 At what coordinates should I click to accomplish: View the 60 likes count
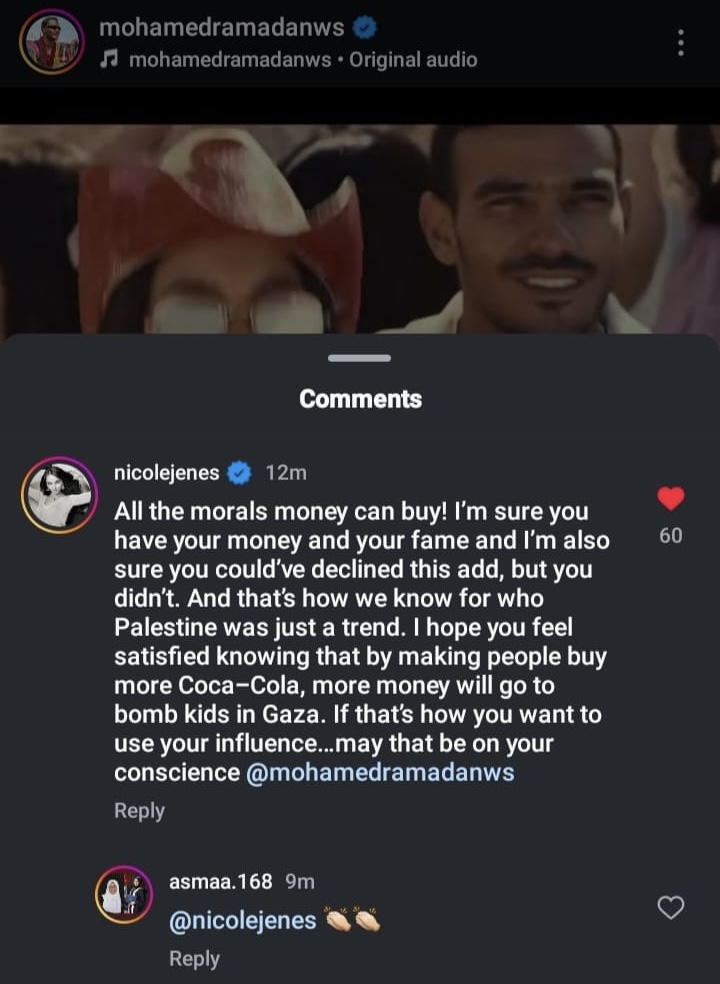(x=671, y=536)
